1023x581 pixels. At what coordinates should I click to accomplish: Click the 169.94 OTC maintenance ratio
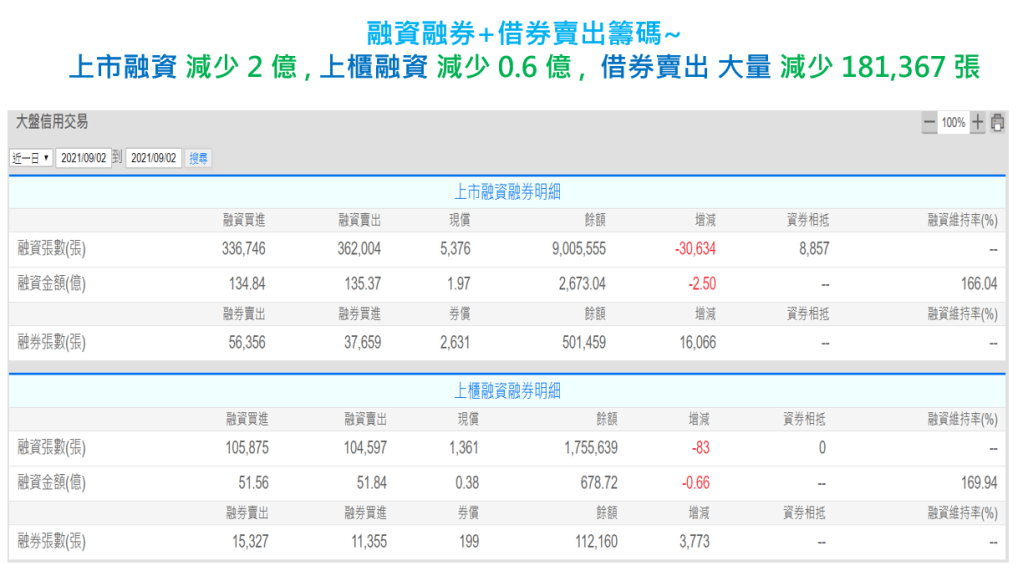979,483
